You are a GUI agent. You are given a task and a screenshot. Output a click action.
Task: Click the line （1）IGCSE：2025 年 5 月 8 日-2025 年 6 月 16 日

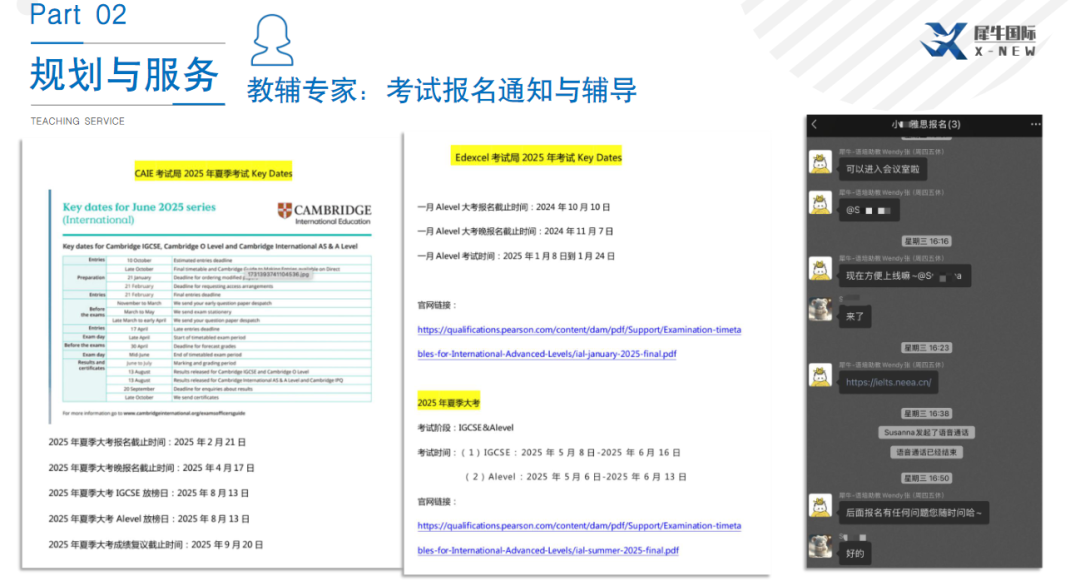570,452
